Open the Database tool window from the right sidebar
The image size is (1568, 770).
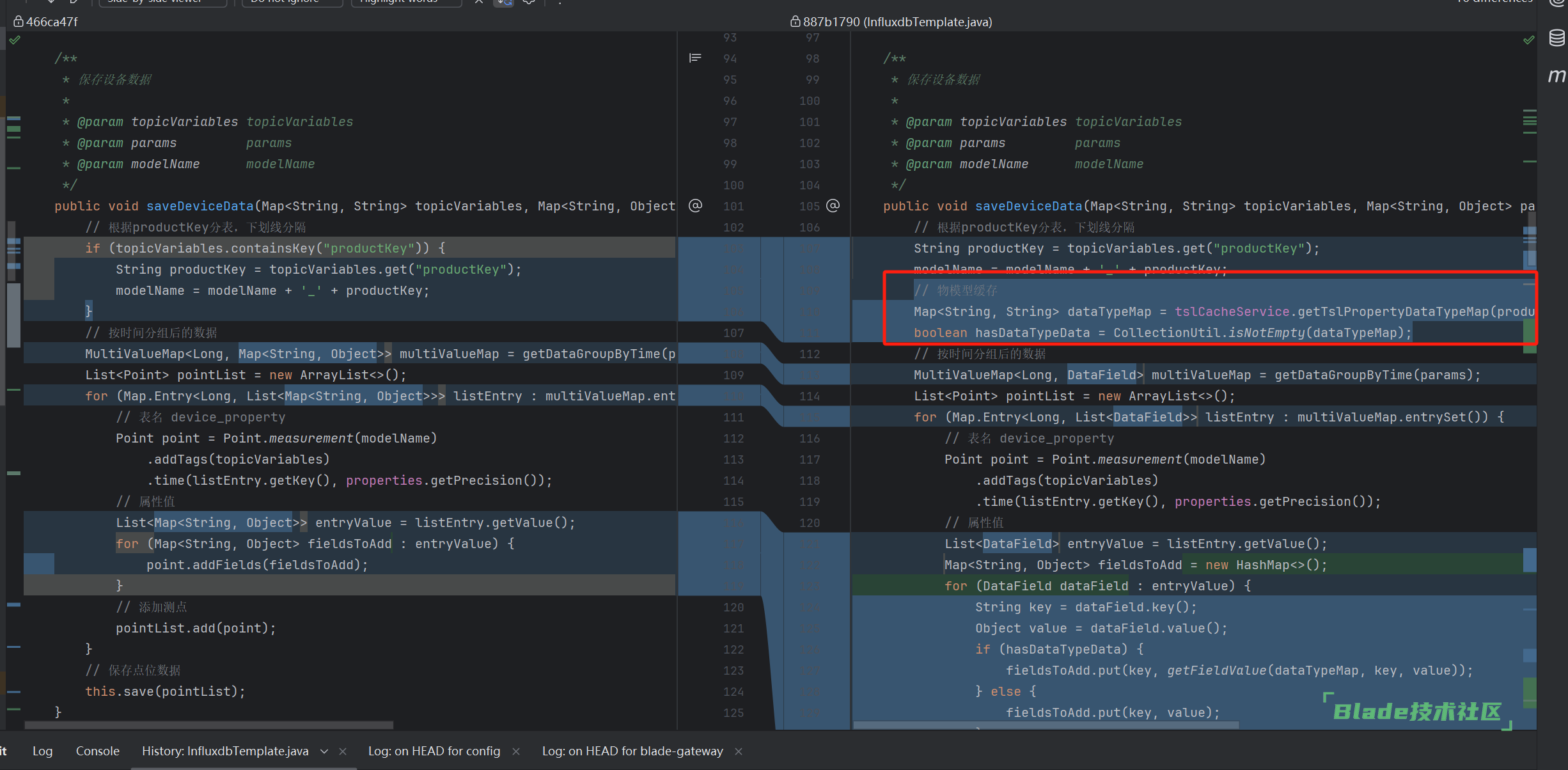click(x=1556, y=38)
